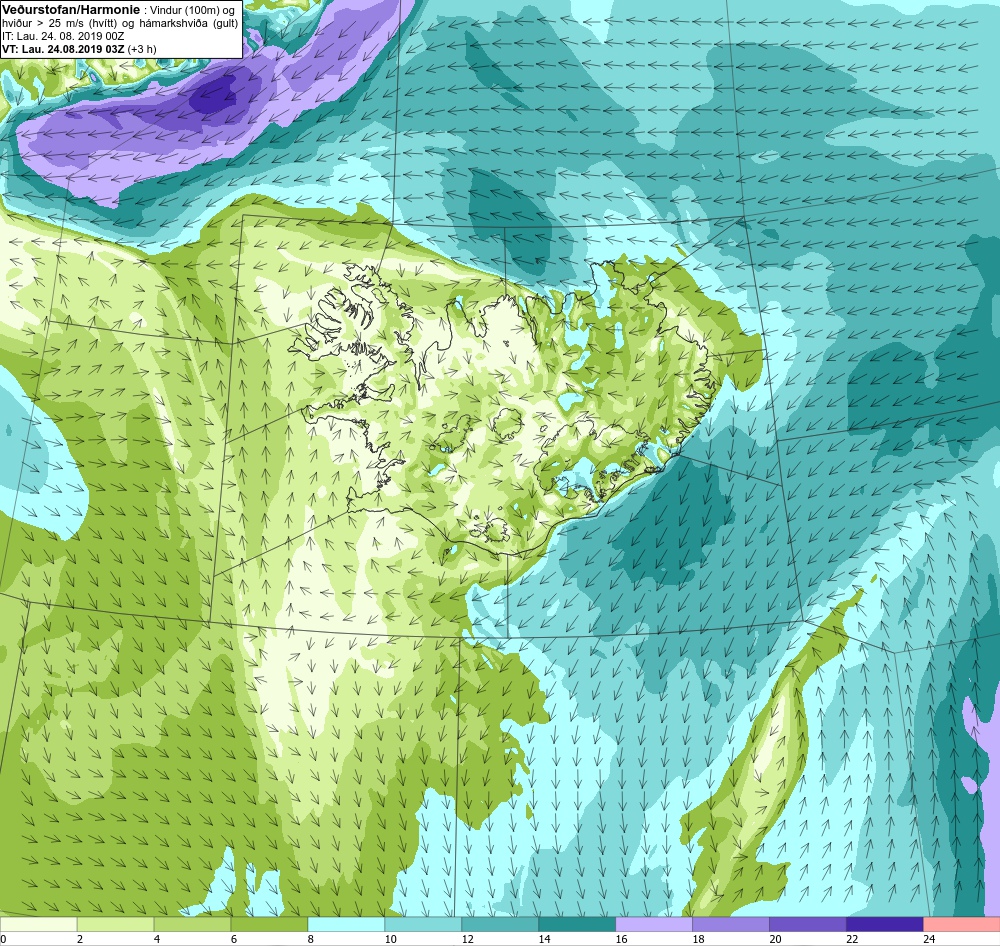Click the teal 12–14 m/s legend swatch
This screenshot has width=1000, height=946.
500,924
